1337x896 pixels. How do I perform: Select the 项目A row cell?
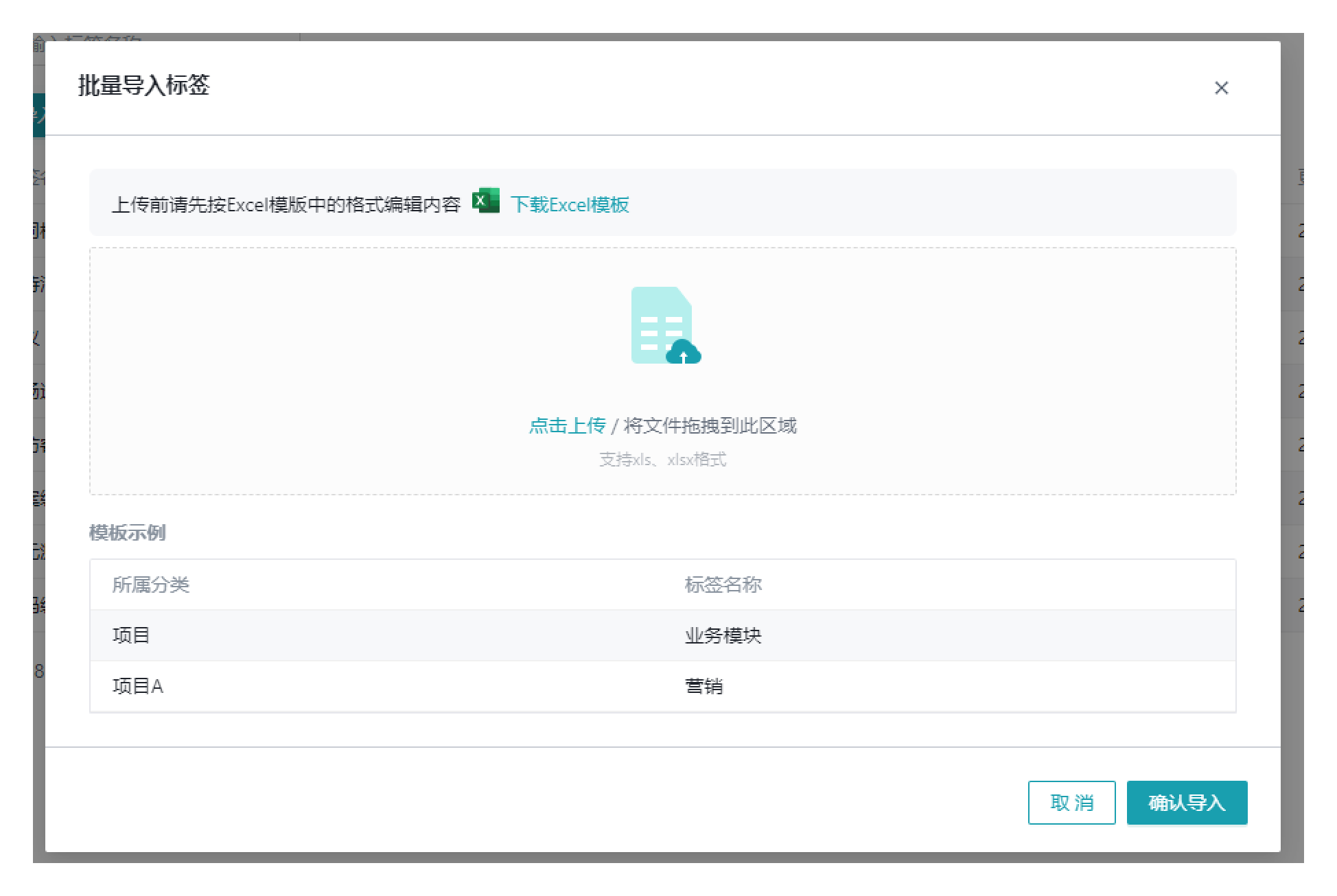138,686
